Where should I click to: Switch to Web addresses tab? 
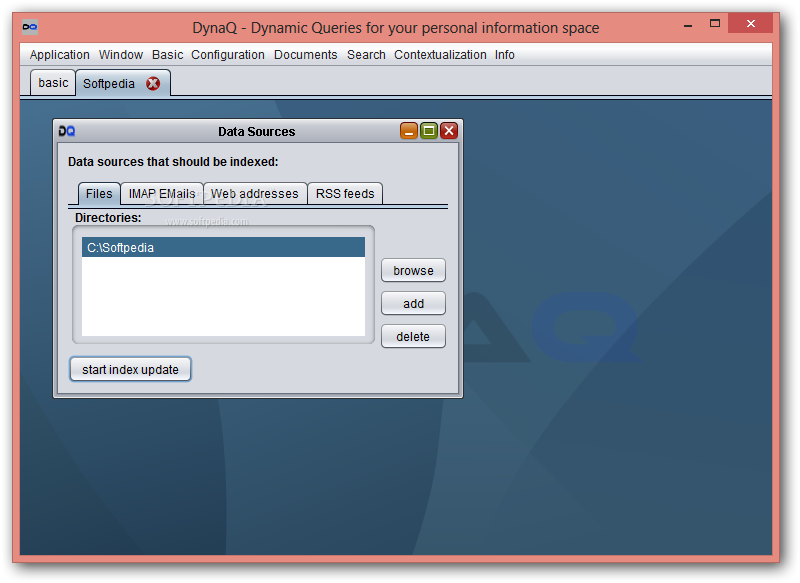tap(255, 194)
